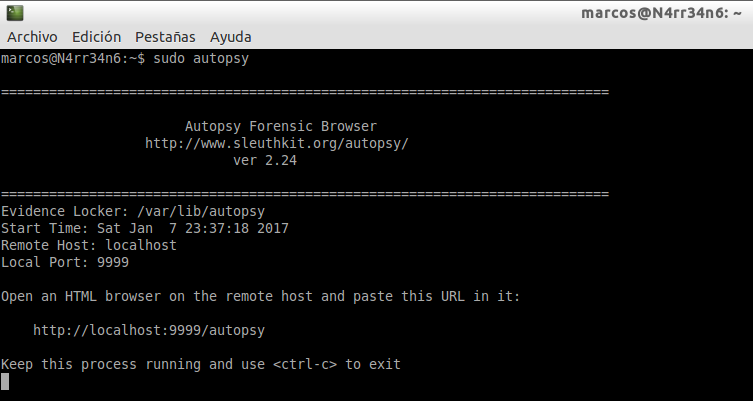Click the sleuthkit.org autopsy URL

(277, 143)
